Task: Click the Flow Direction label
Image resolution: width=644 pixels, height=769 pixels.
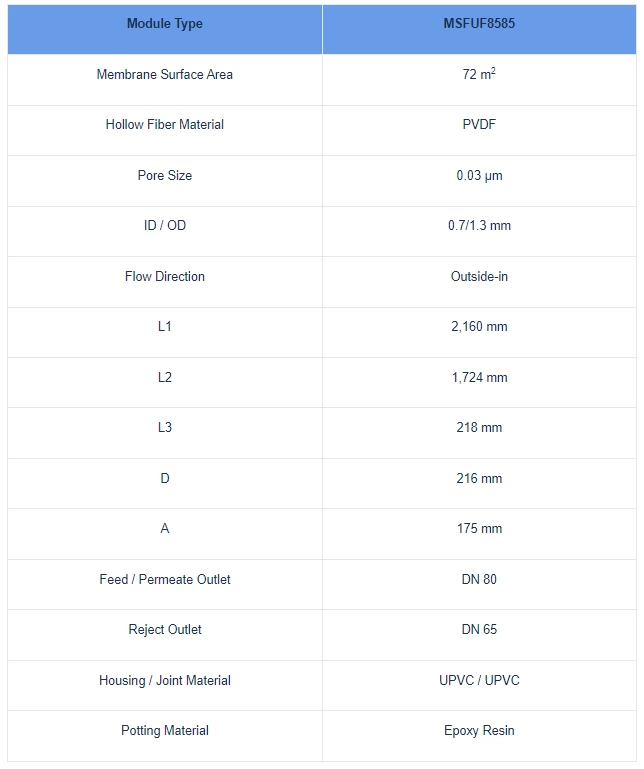Action: coord(165,277)
